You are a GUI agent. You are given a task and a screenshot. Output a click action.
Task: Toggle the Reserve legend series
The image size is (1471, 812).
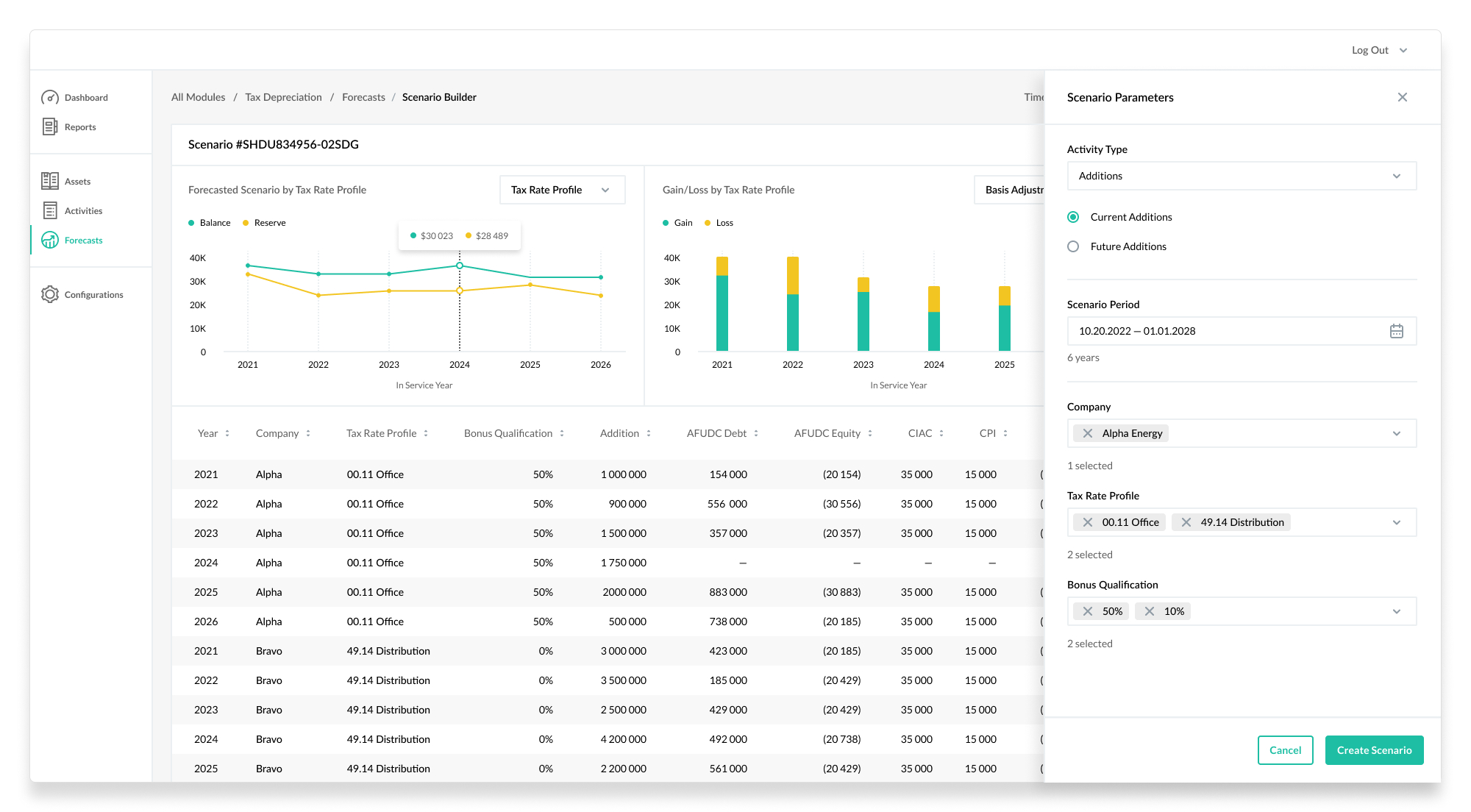pos(264,223)
